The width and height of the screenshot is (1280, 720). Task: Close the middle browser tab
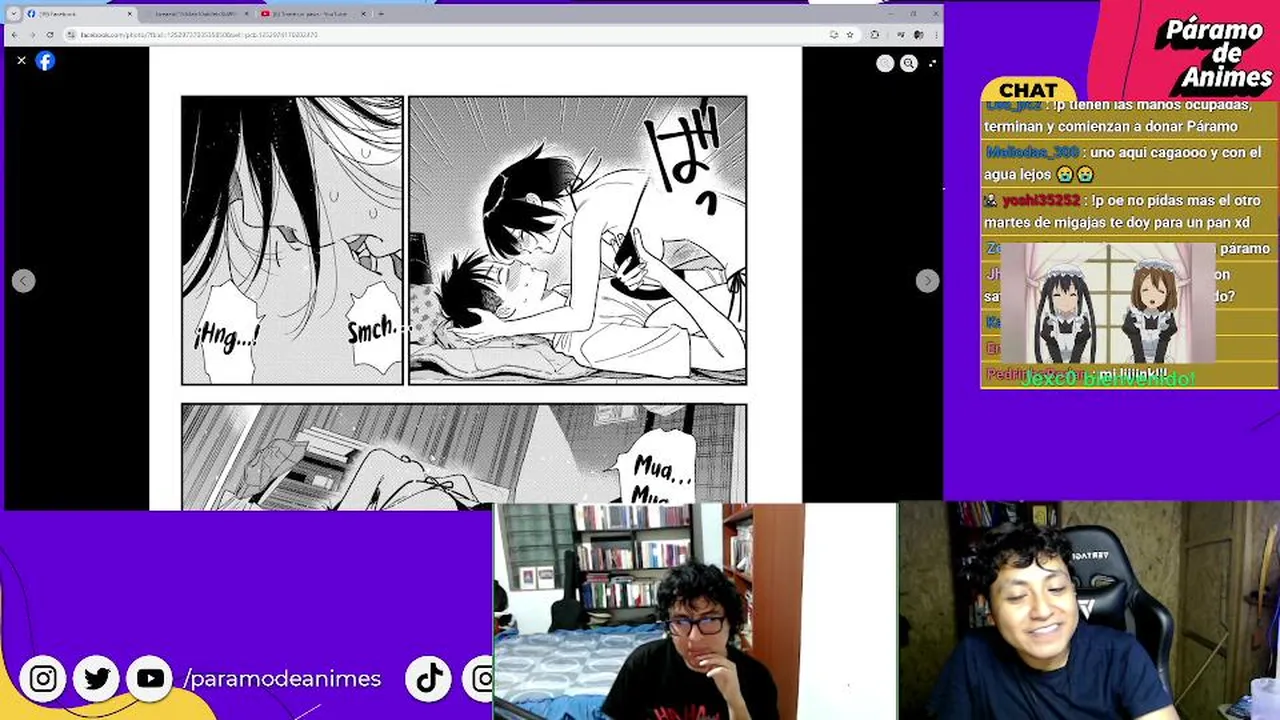246,14
